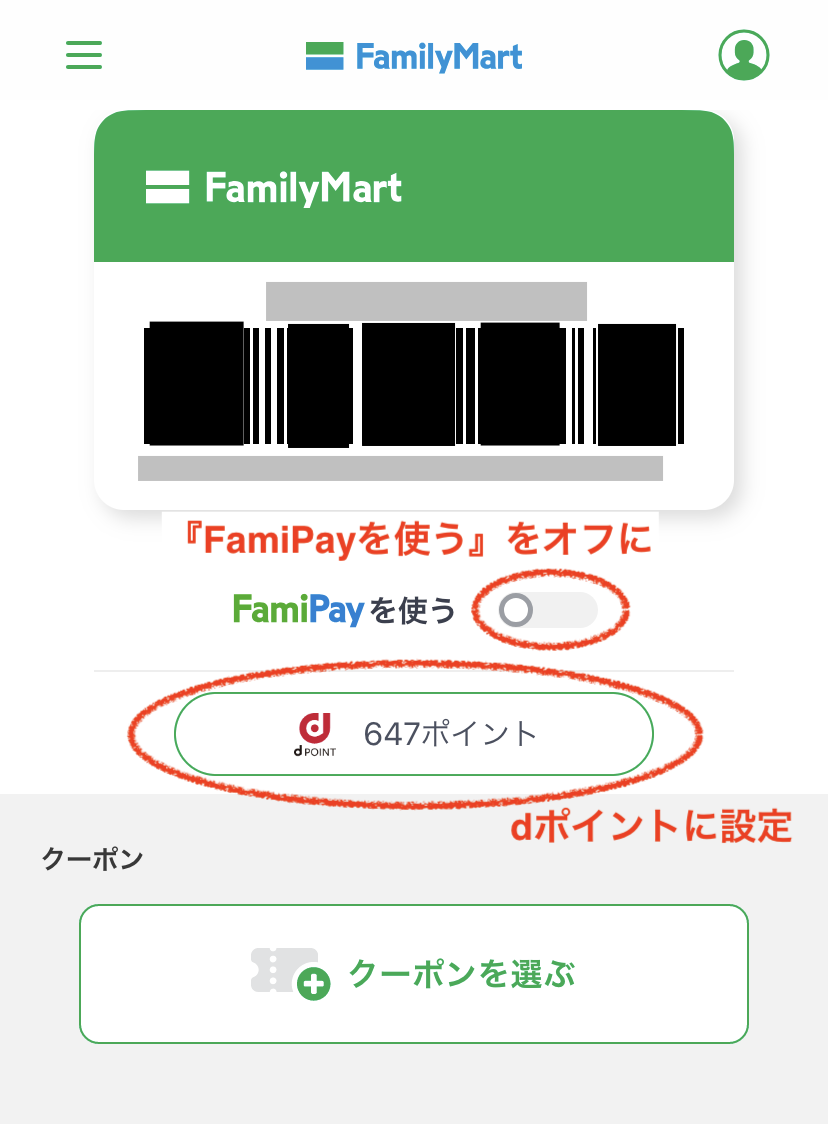Tap the クーポン section heading

click(92, 858)
